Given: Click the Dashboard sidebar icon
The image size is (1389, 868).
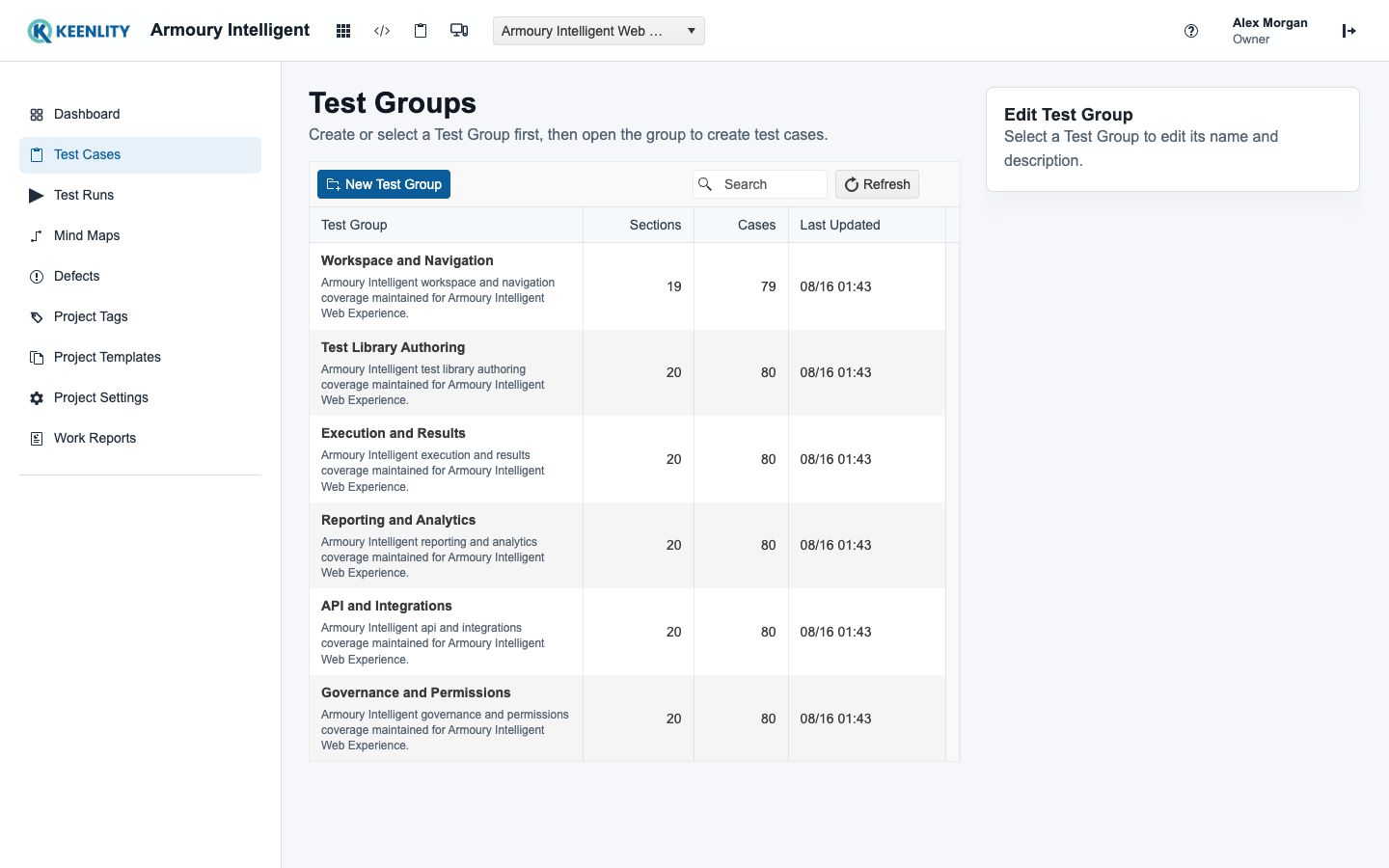Looking at the screenshot, I should pyautogui.click(x=37, y=115).
